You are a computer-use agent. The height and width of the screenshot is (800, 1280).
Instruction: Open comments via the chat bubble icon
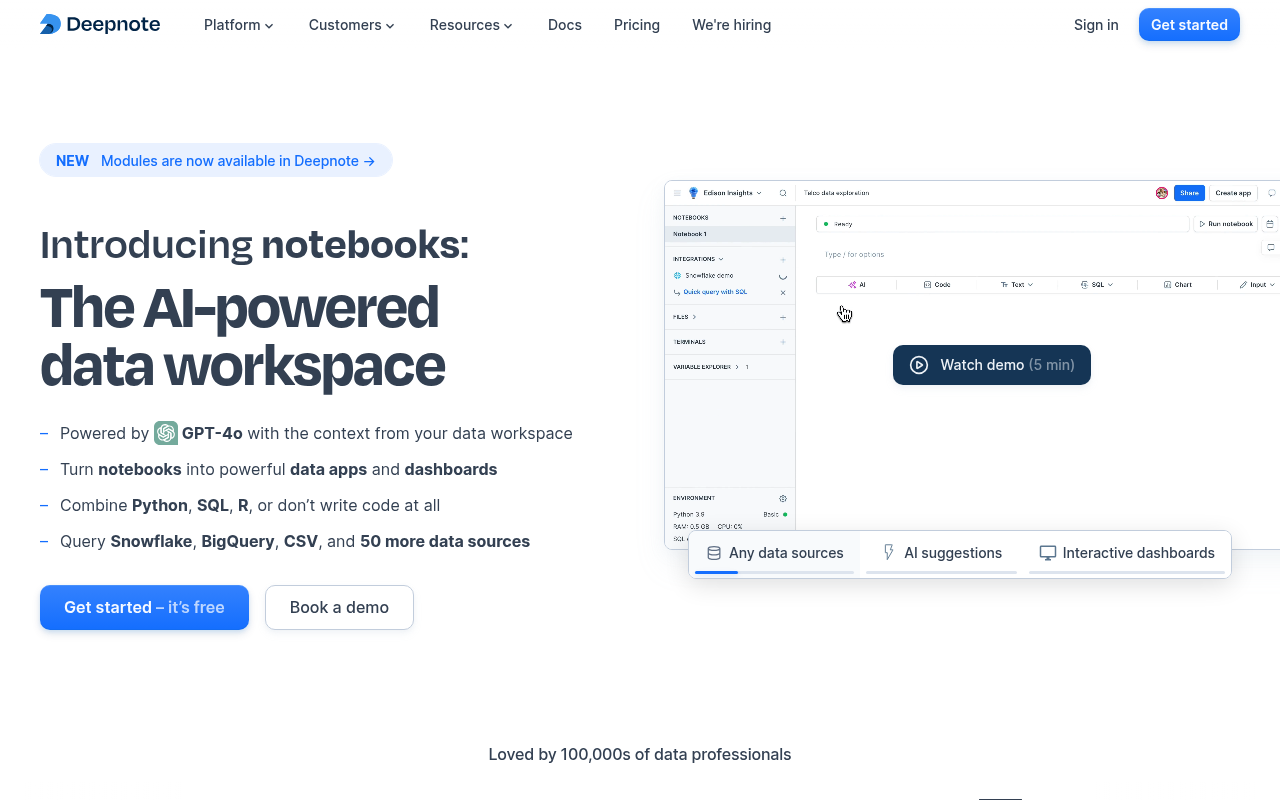[1271, 193]
